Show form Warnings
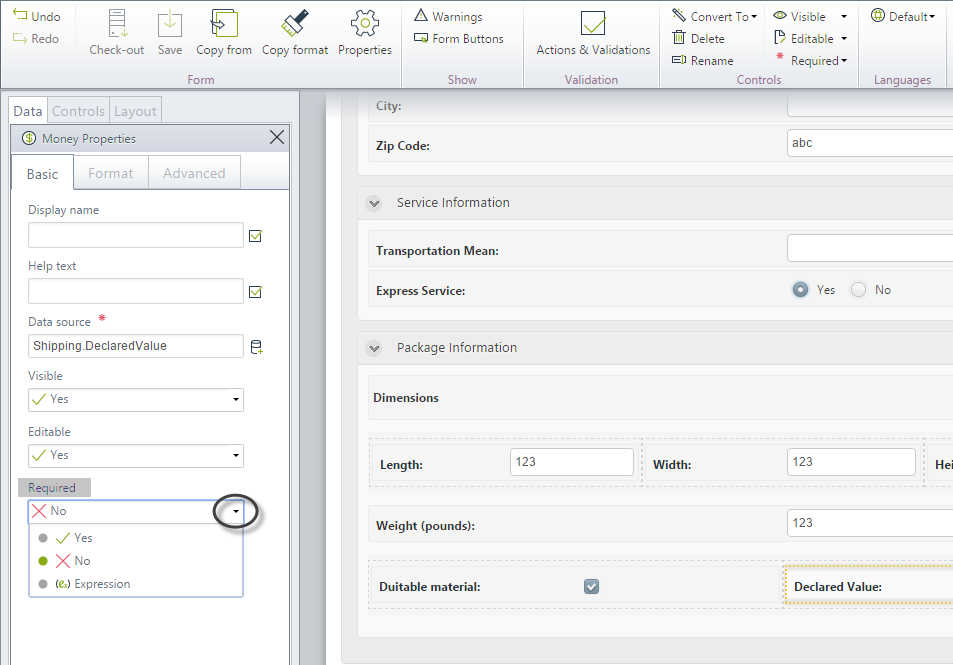 (449, 16)
